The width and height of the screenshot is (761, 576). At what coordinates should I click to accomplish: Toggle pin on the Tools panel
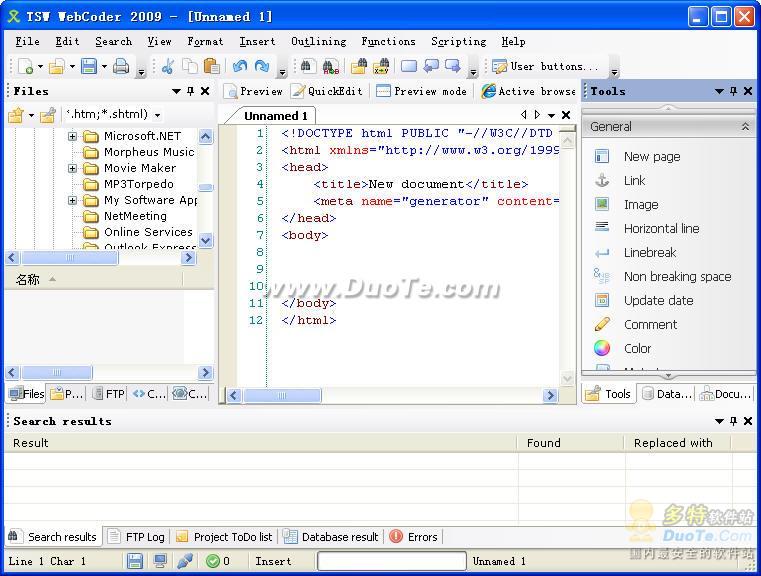734,91
